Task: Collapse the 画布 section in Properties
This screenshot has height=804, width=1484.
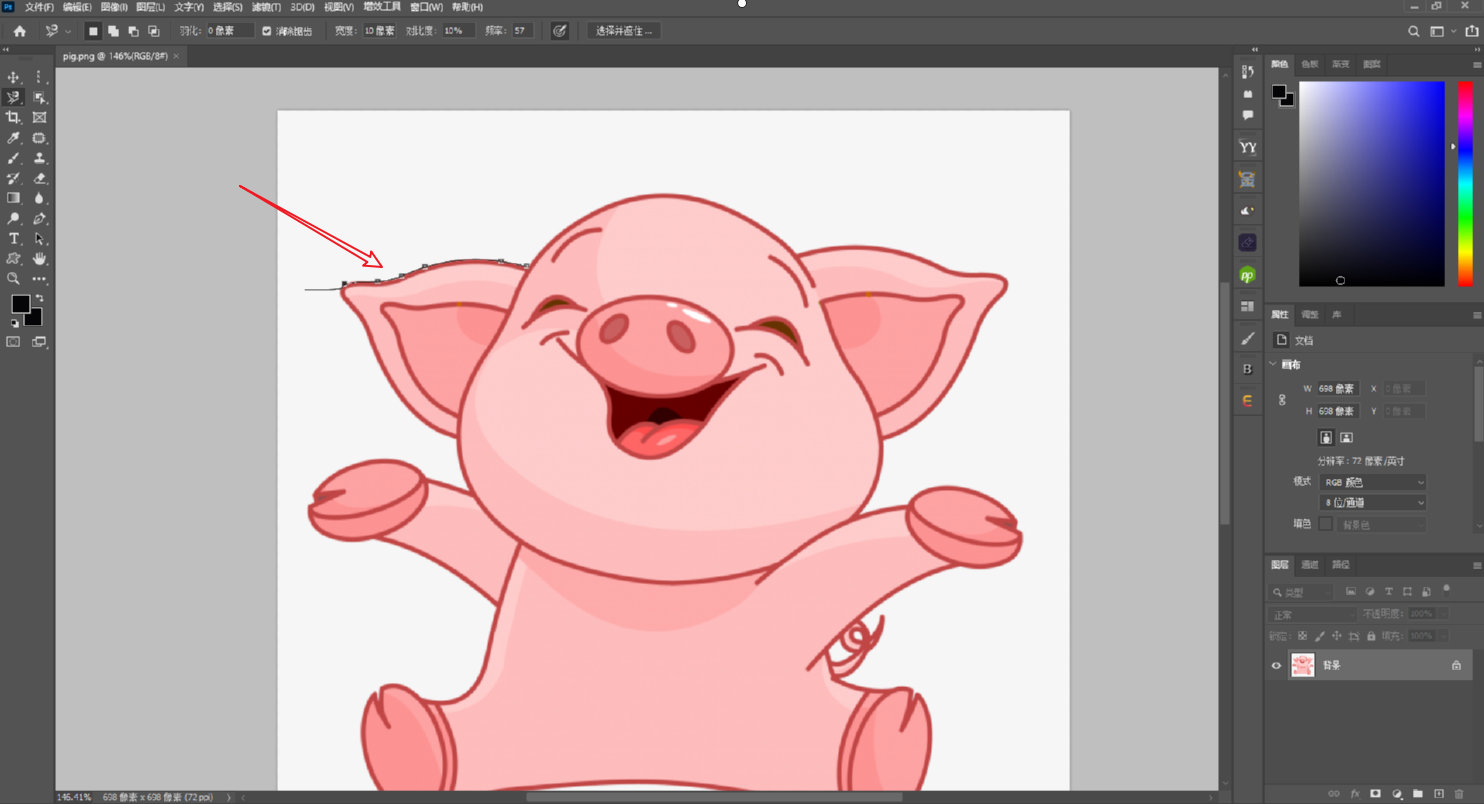Action: click(1272, 364)
